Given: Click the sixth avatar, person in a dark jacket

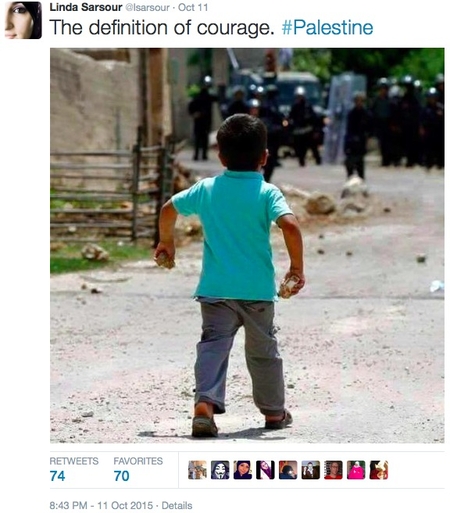Looking at the screenshot, I should point(311,470).
